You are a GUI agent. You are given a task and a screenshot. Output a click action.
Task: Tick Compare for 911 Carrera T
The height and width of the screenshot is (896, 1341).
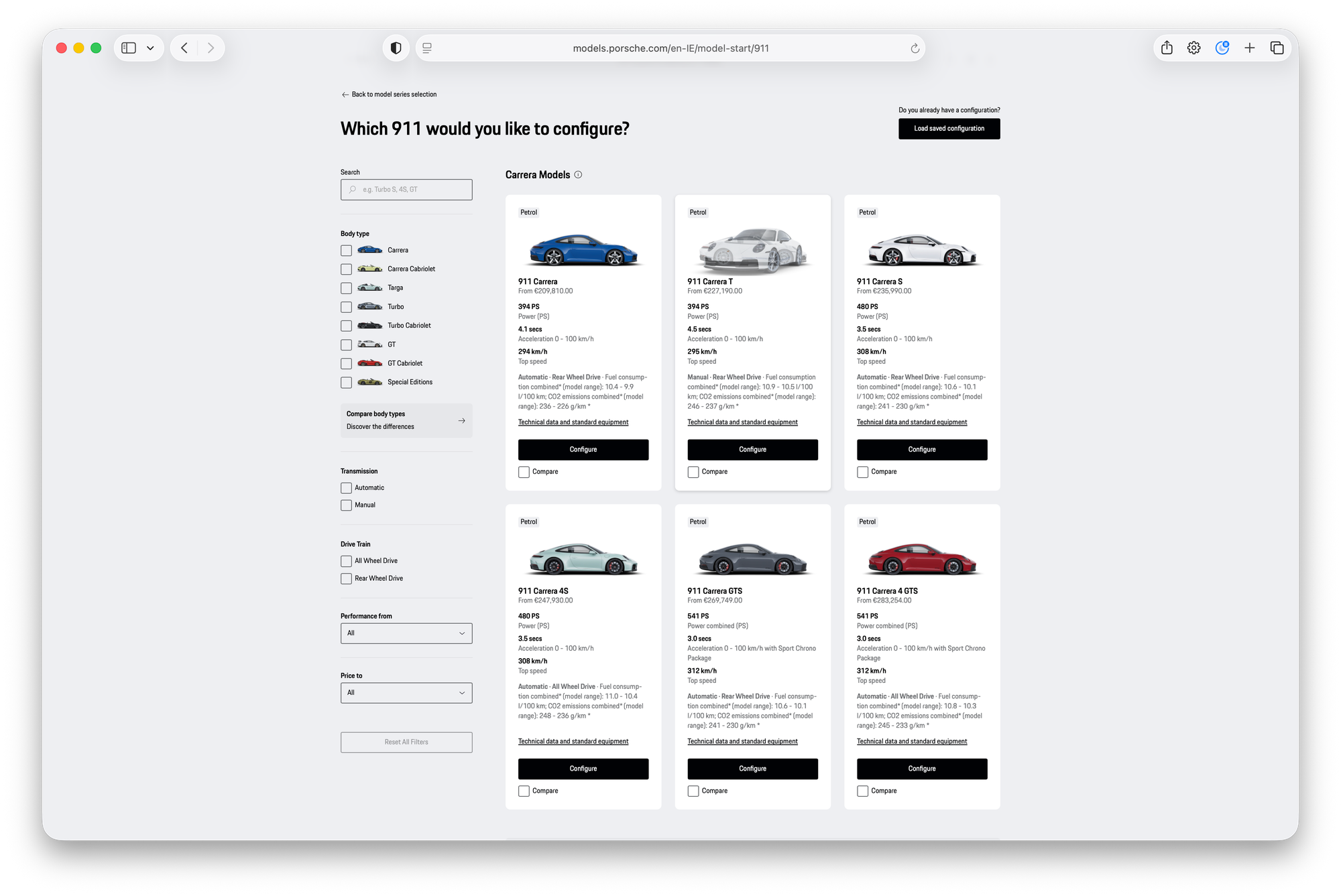[693, 472]
